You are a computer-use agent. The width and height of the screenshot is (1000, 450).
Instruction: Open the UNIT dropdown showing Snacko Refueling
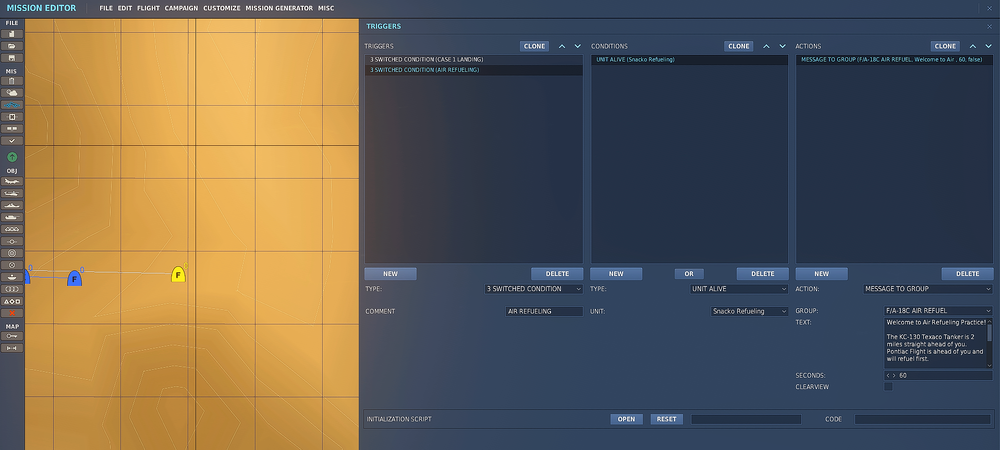point(749,312)
